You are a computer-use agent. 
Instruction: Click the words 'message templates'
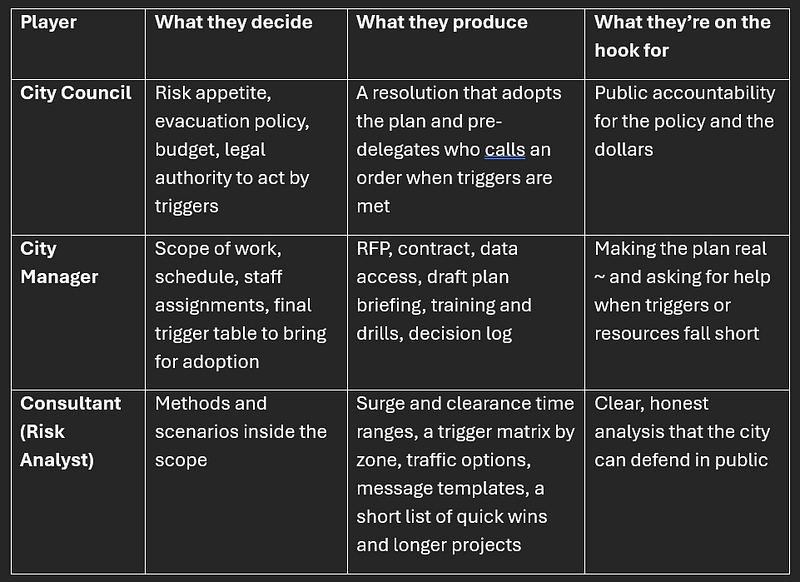coord(443,489)
